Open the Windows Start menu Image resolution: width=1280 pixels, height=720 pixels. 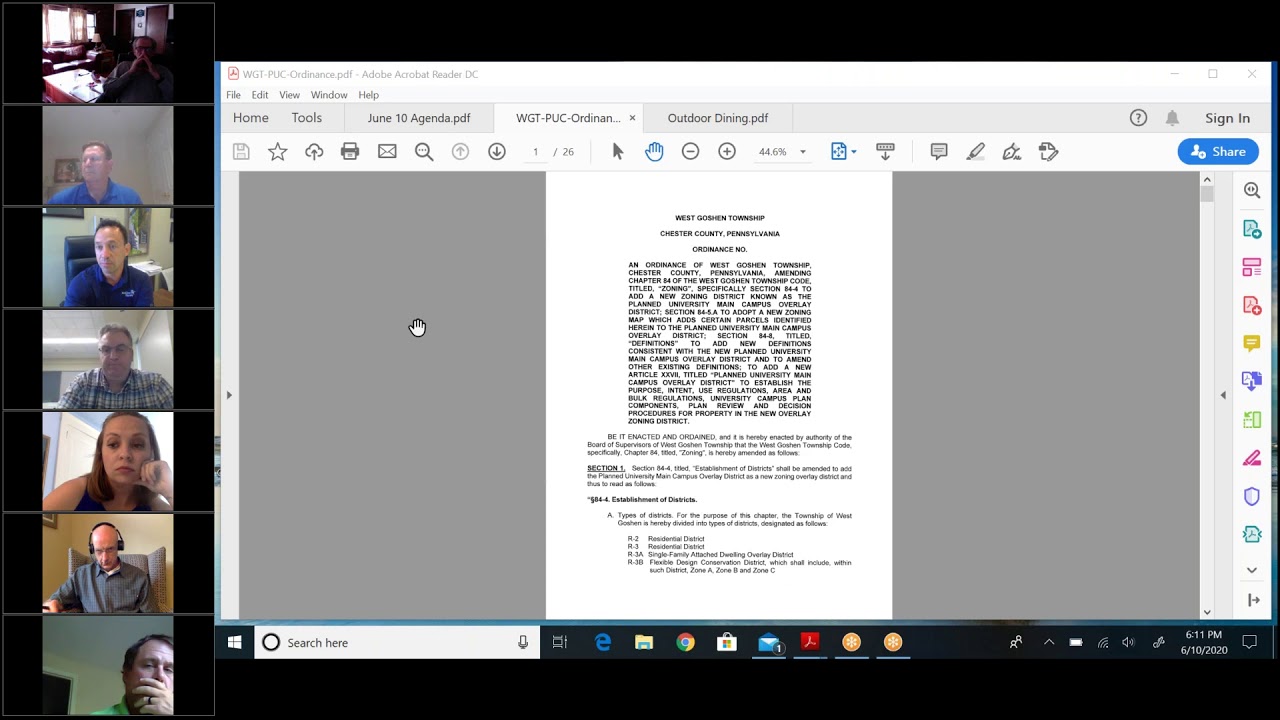(x=234, y=643)
